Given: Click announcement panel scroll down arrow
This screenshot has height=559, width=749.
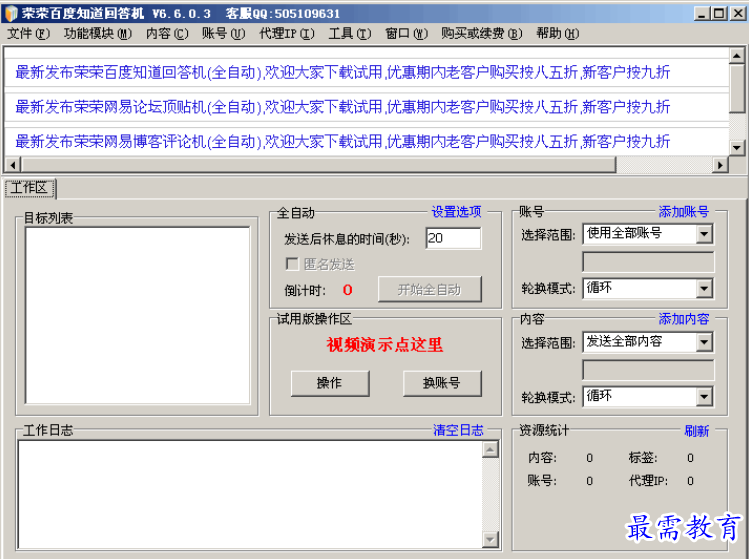Looking at the screenshot, I should [x=737, y=148].
